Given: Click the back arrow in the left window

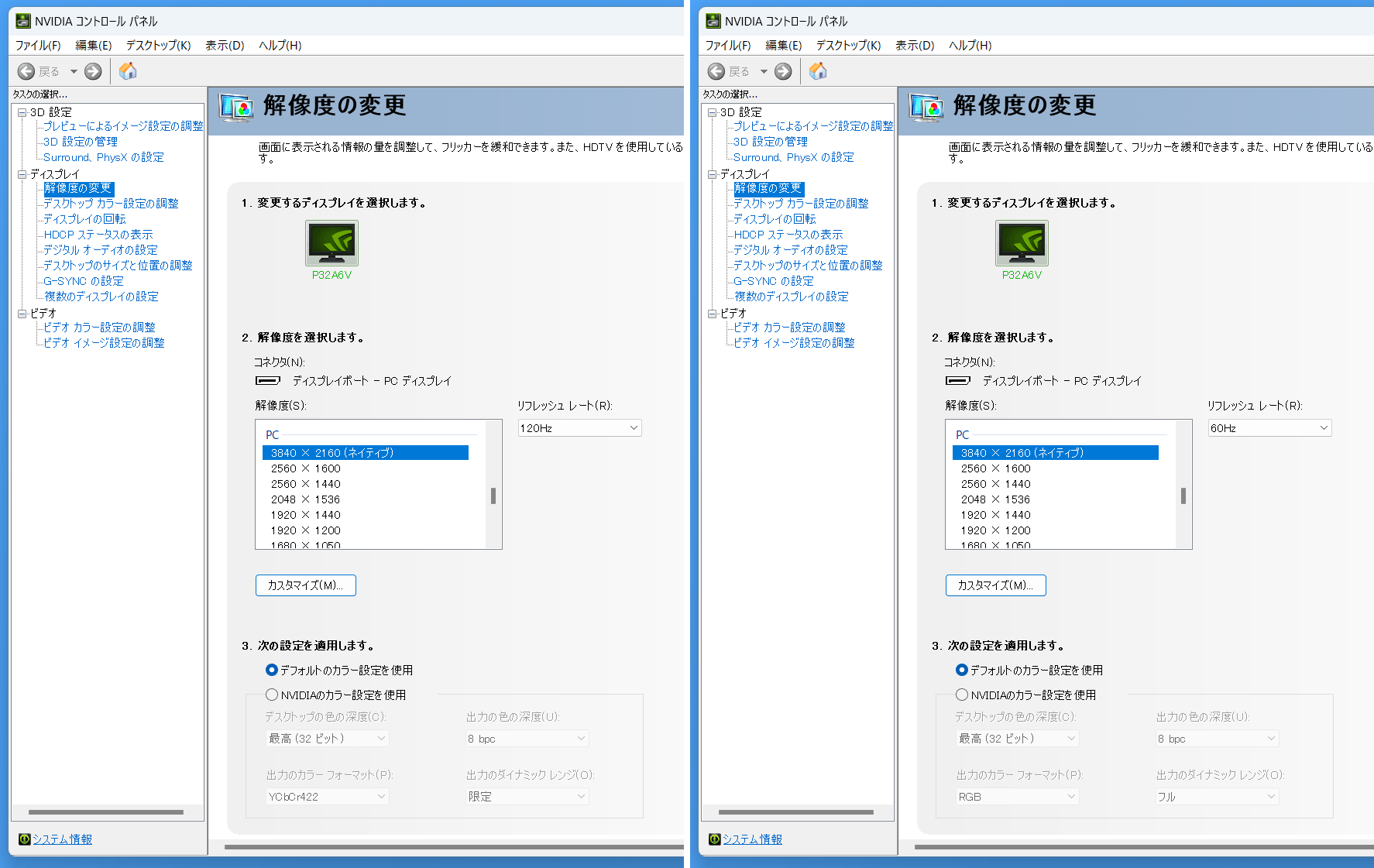Looking at the screenshot, I should click(x=26, y=71).
